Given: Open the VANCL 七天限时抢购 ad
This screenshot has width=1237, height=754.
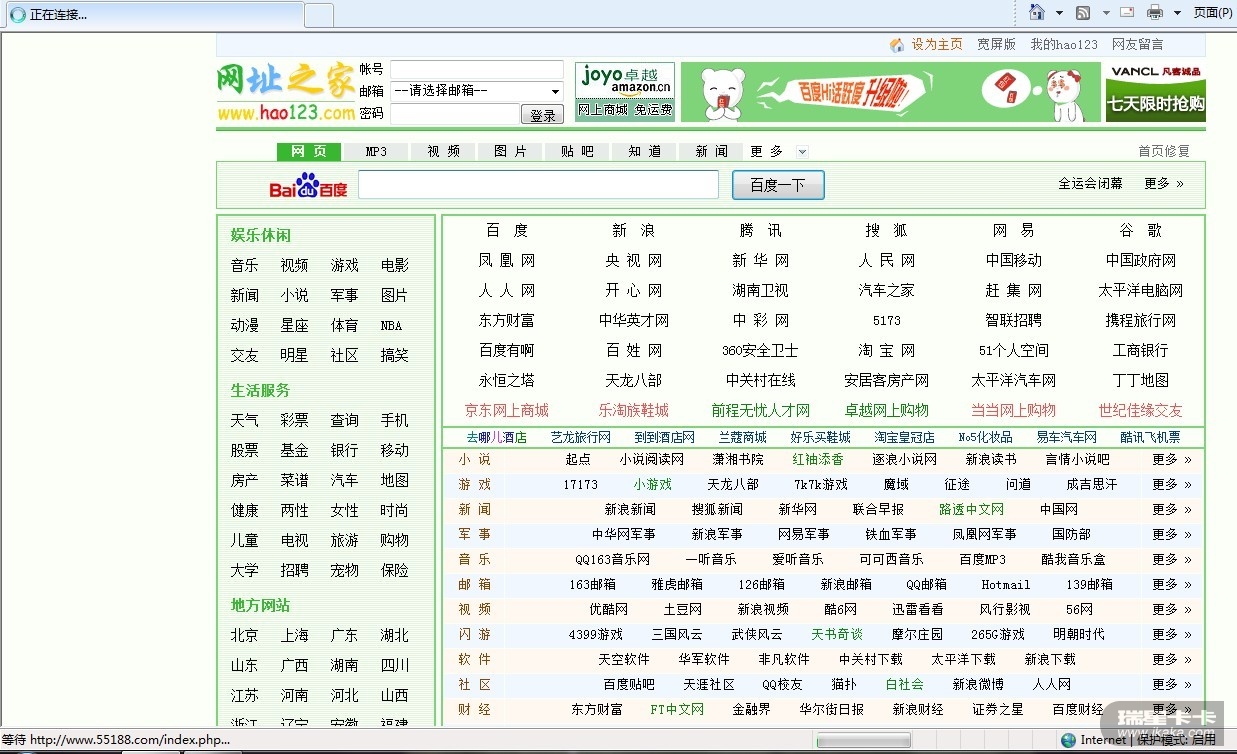Looking at the screenshot, I should click(x=1155, y=92).
